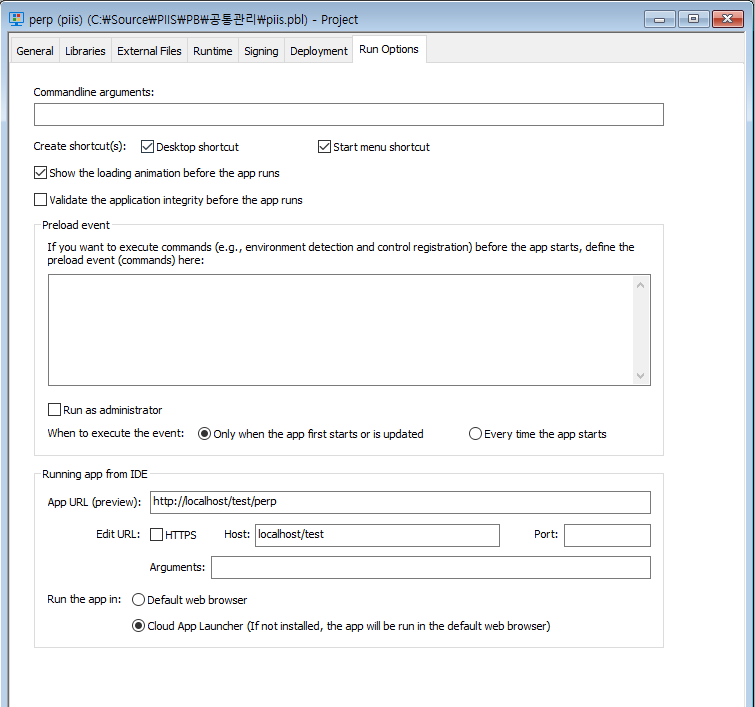Click the Port input field
This screenshot has width=755, height=707.
[x=607, y=535]
